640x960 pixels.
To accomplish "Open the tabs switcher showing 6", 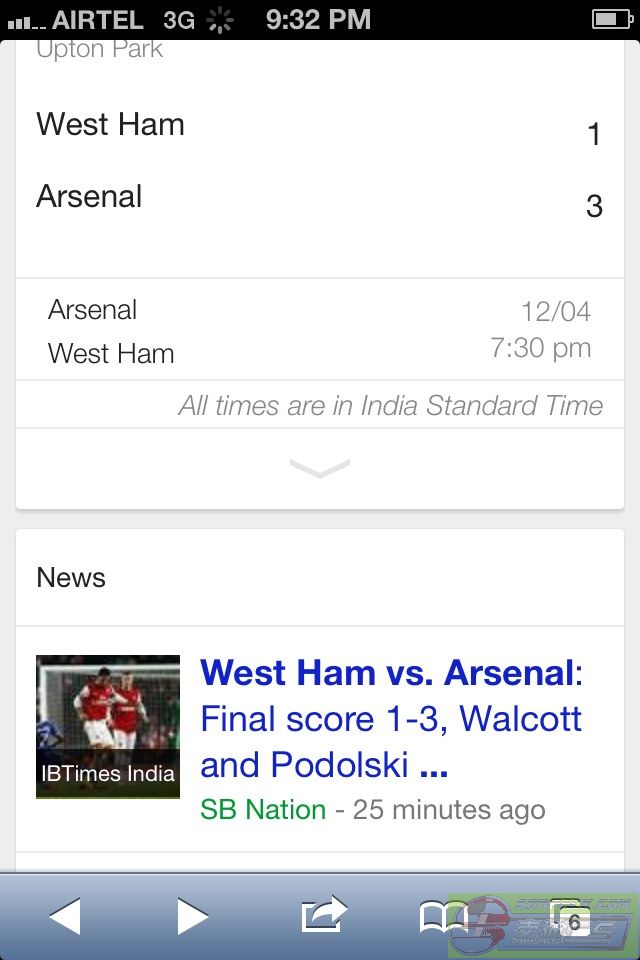I will [x=571, y=918].
